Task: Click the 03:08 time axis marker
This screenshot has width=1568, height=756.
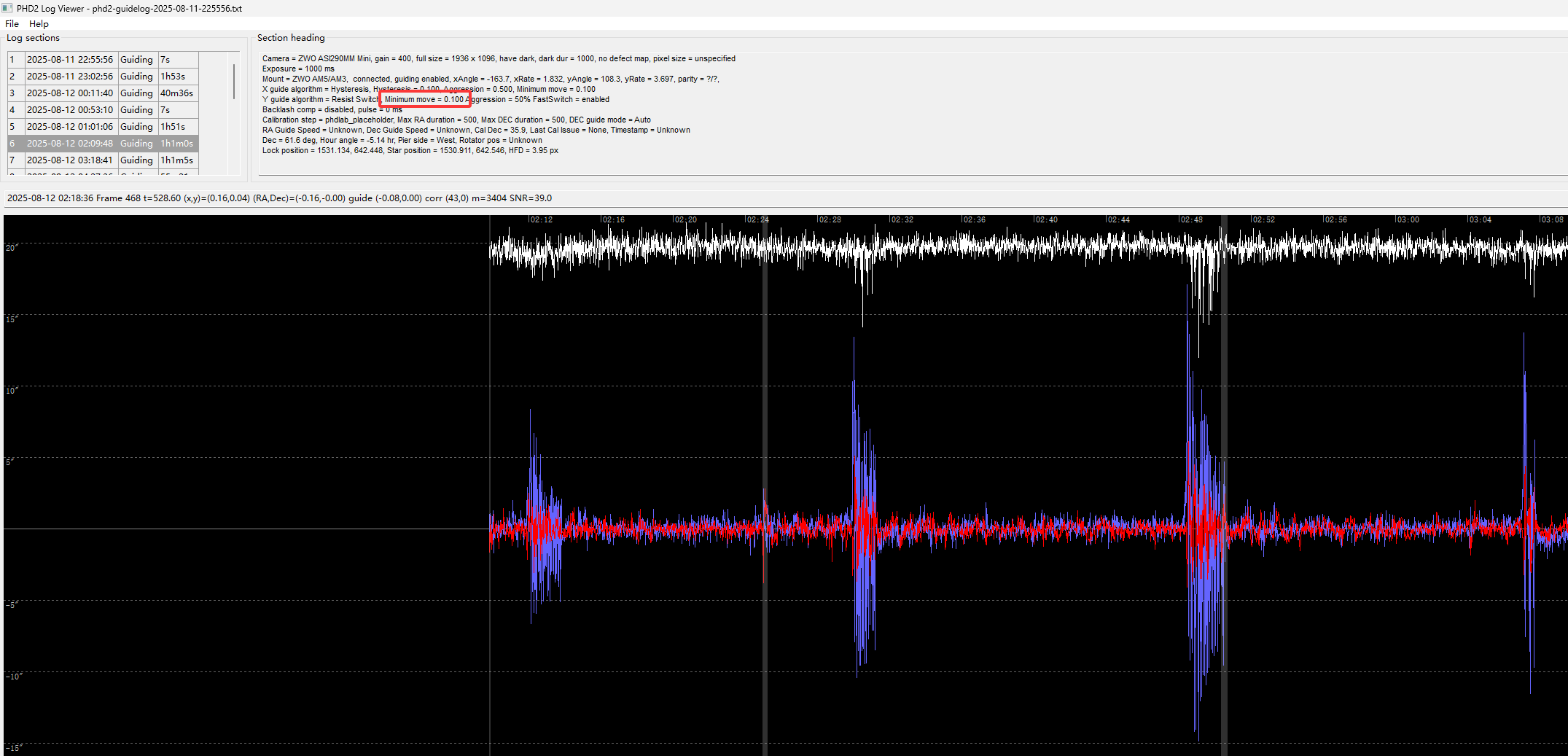Action: [x=1552, y=219]
